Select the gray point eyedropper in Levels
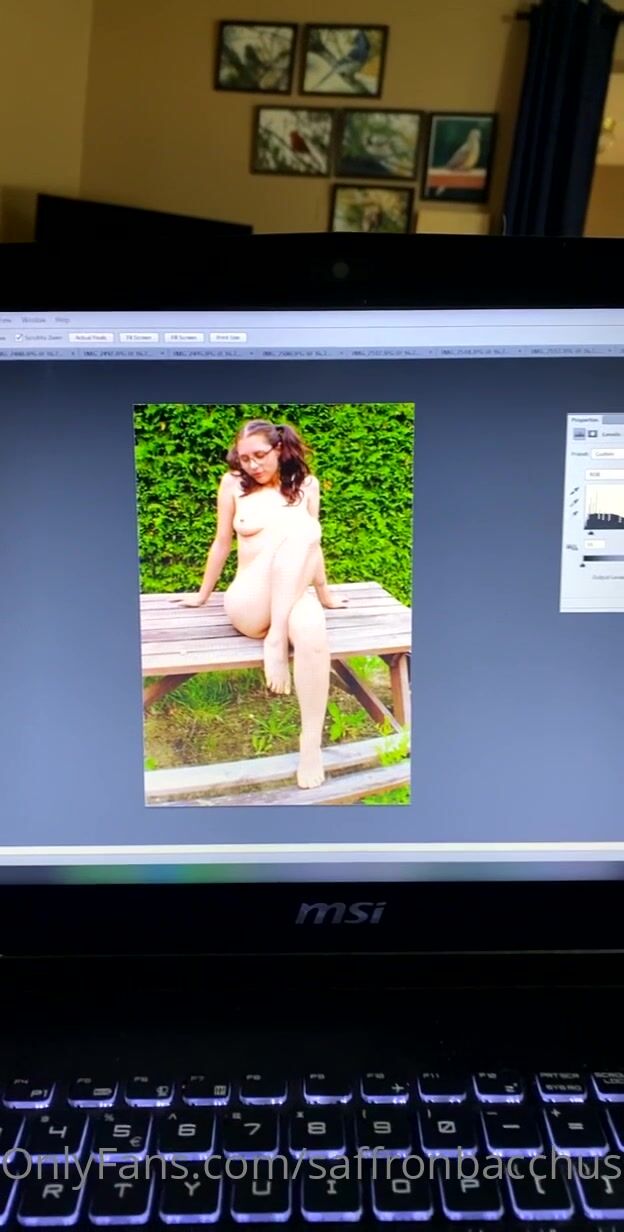The image size is (624, 1232). click(576, 502)
